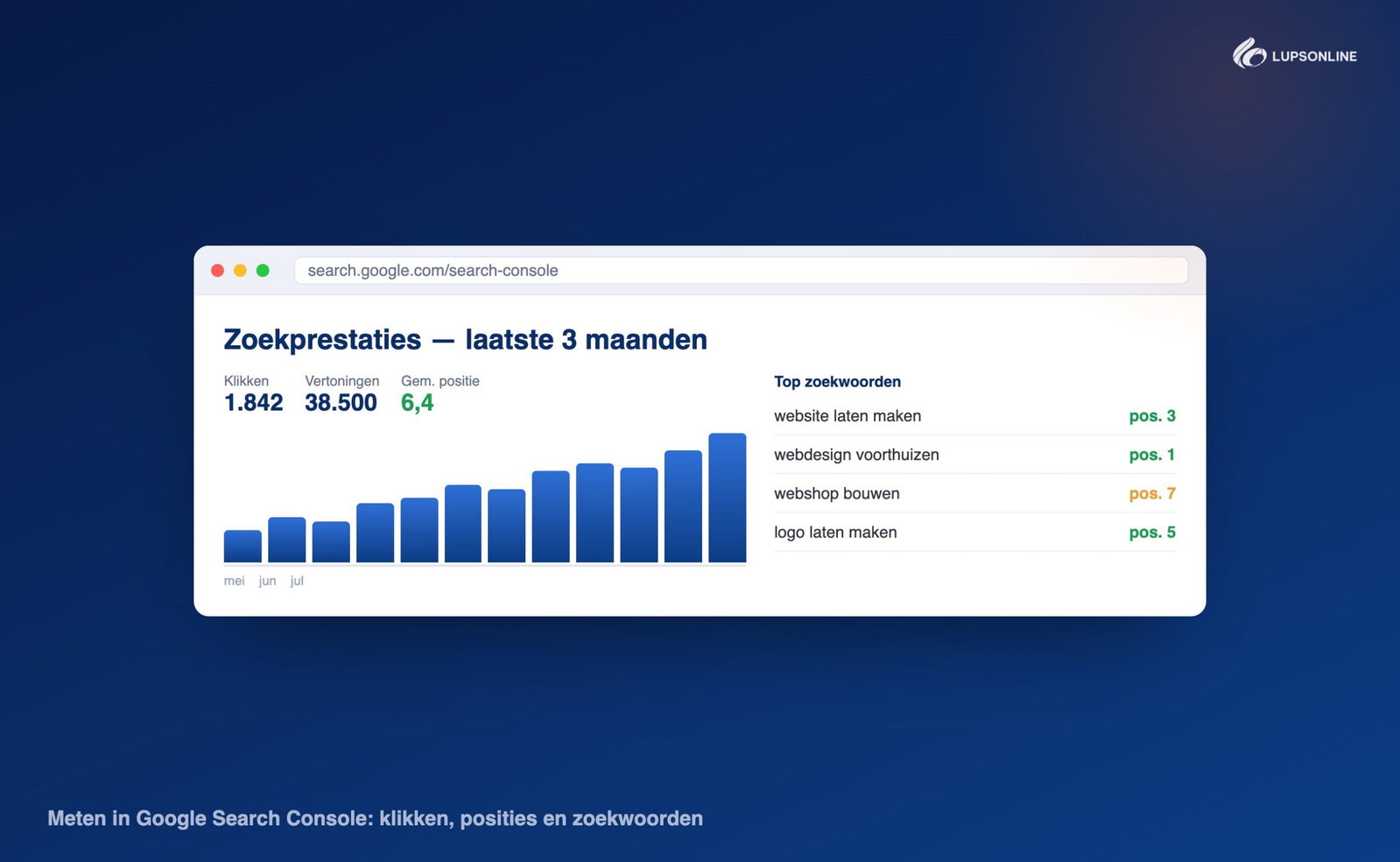Select the keyword webshop bouwen
This screenshot has width=1400, height=862.
tap(837, 493)
